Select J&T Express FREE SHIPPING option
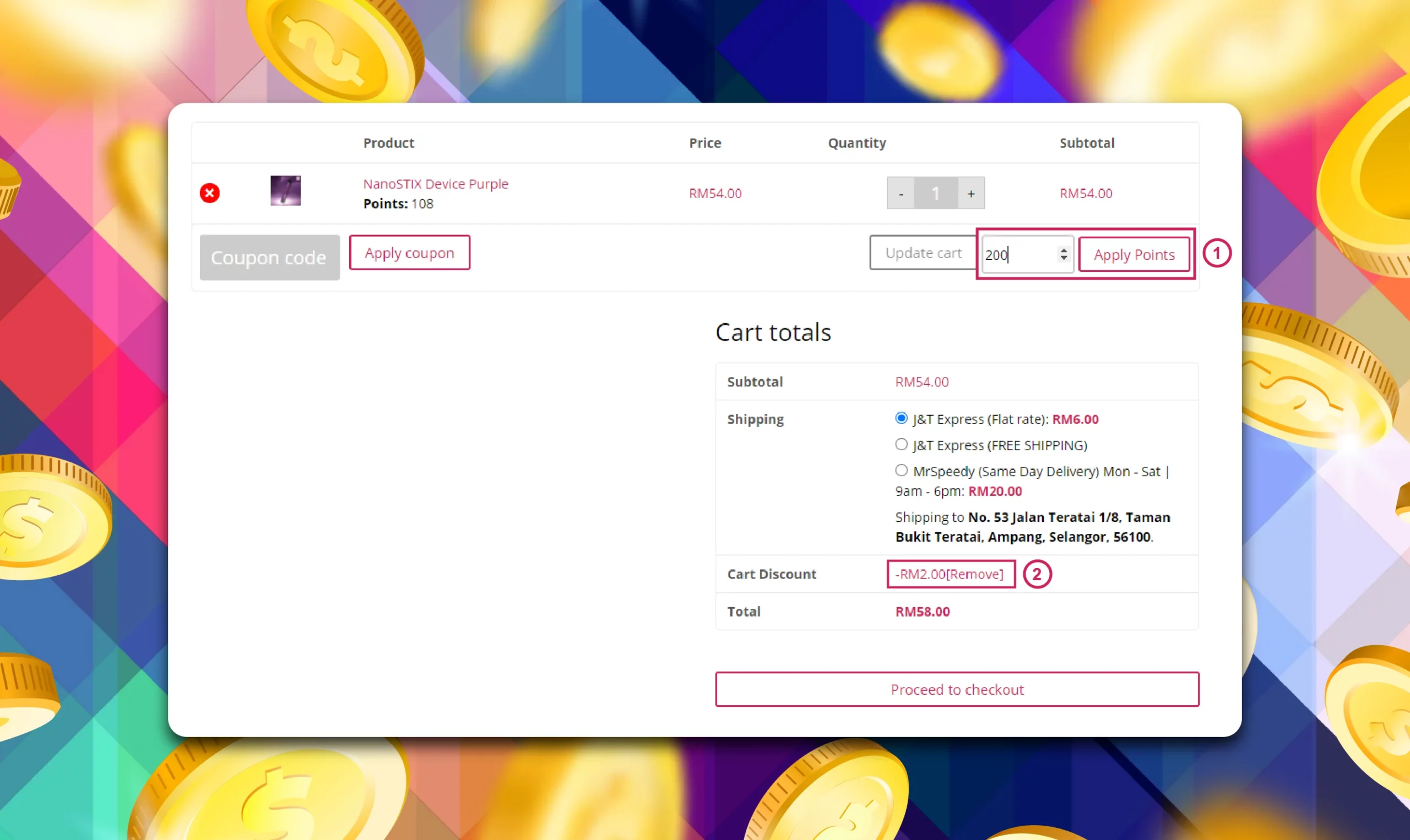Screen dimensions: 1410x840 (901, 444)
